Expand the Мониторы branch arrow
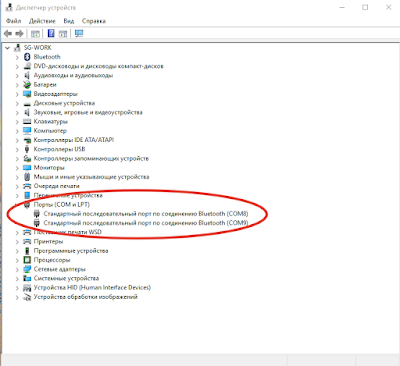The image size is (400, 366). click(17, 168)
